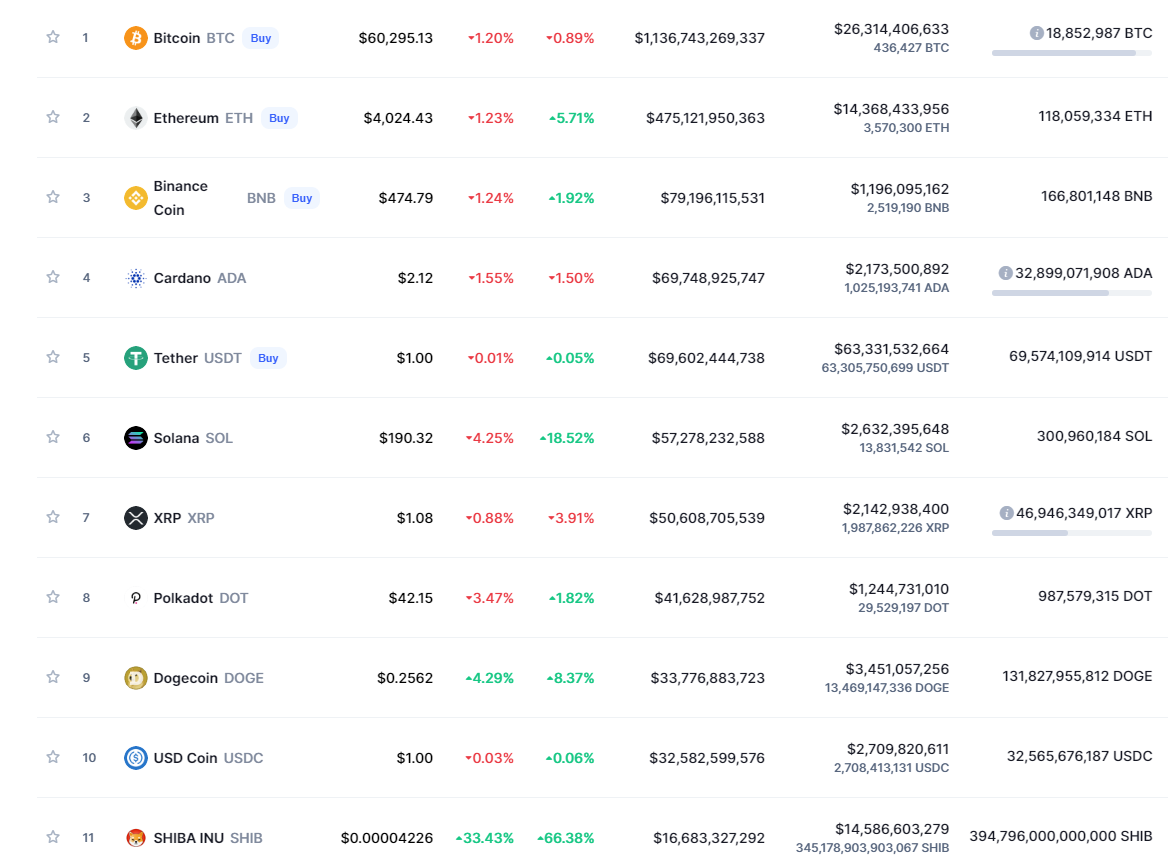Click the Cardano logo icon
This screenshot has width=1168, height=862.
135,278
